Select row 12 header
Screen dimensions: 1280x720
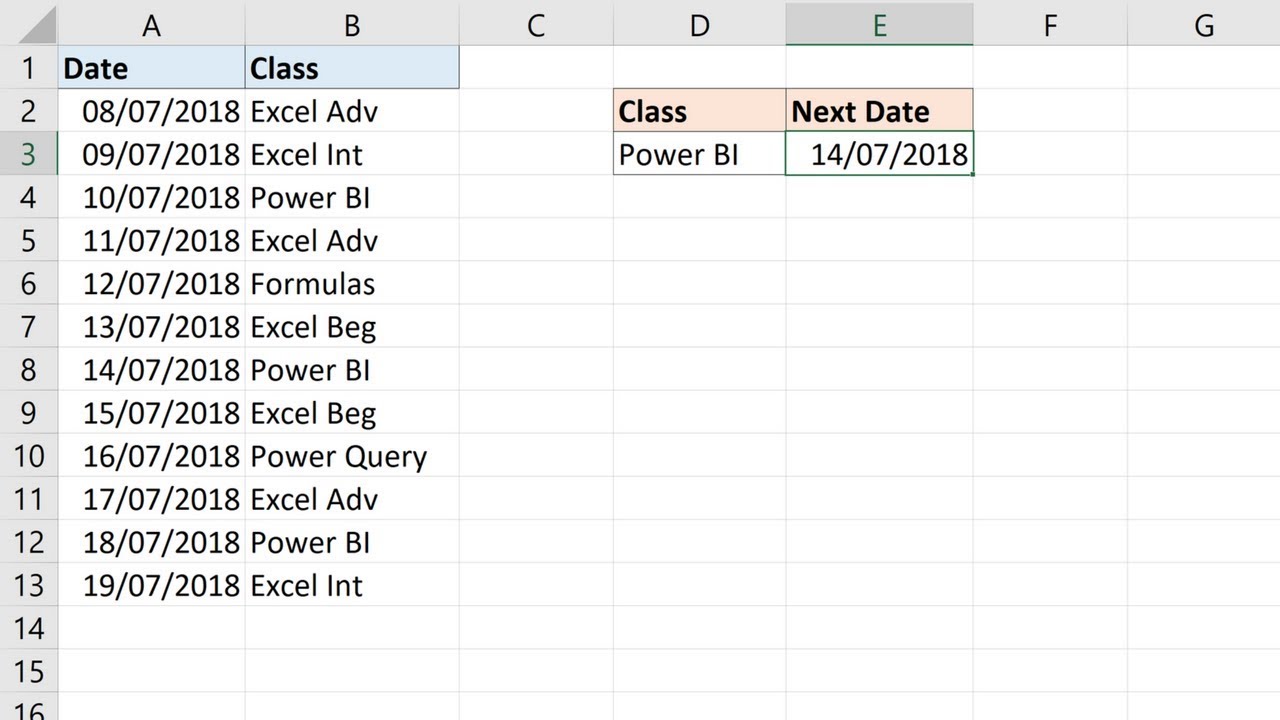[28, 541]
